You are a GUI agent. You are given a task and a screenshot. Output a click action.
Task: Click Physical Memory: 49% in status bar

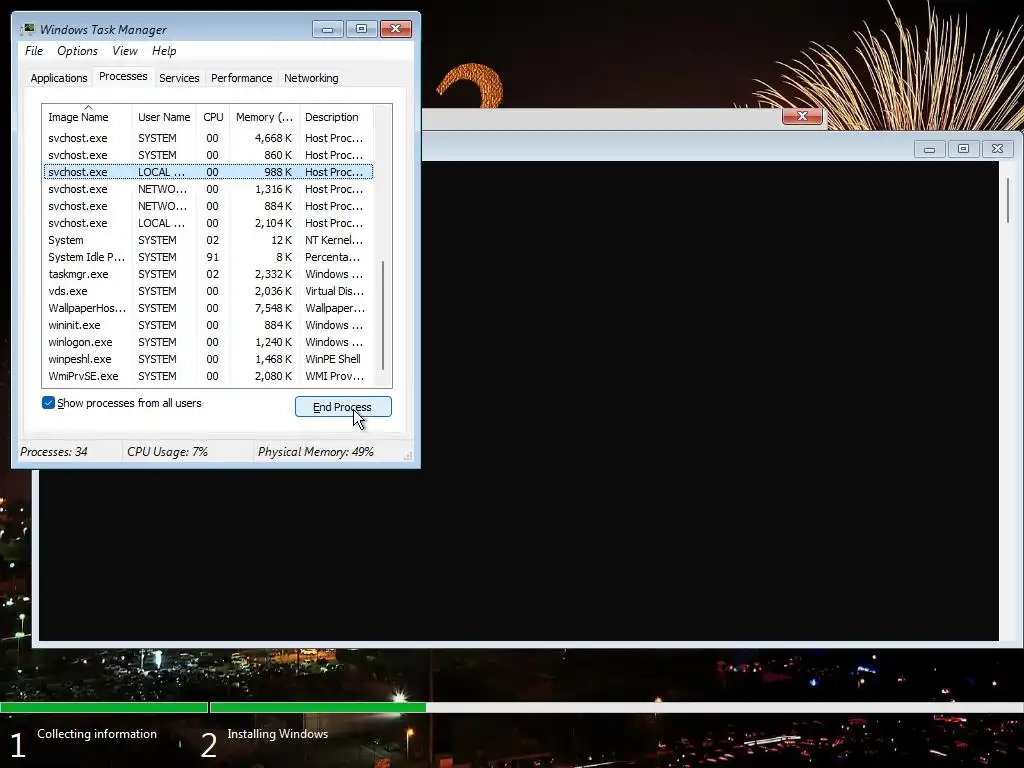point(315,451)
